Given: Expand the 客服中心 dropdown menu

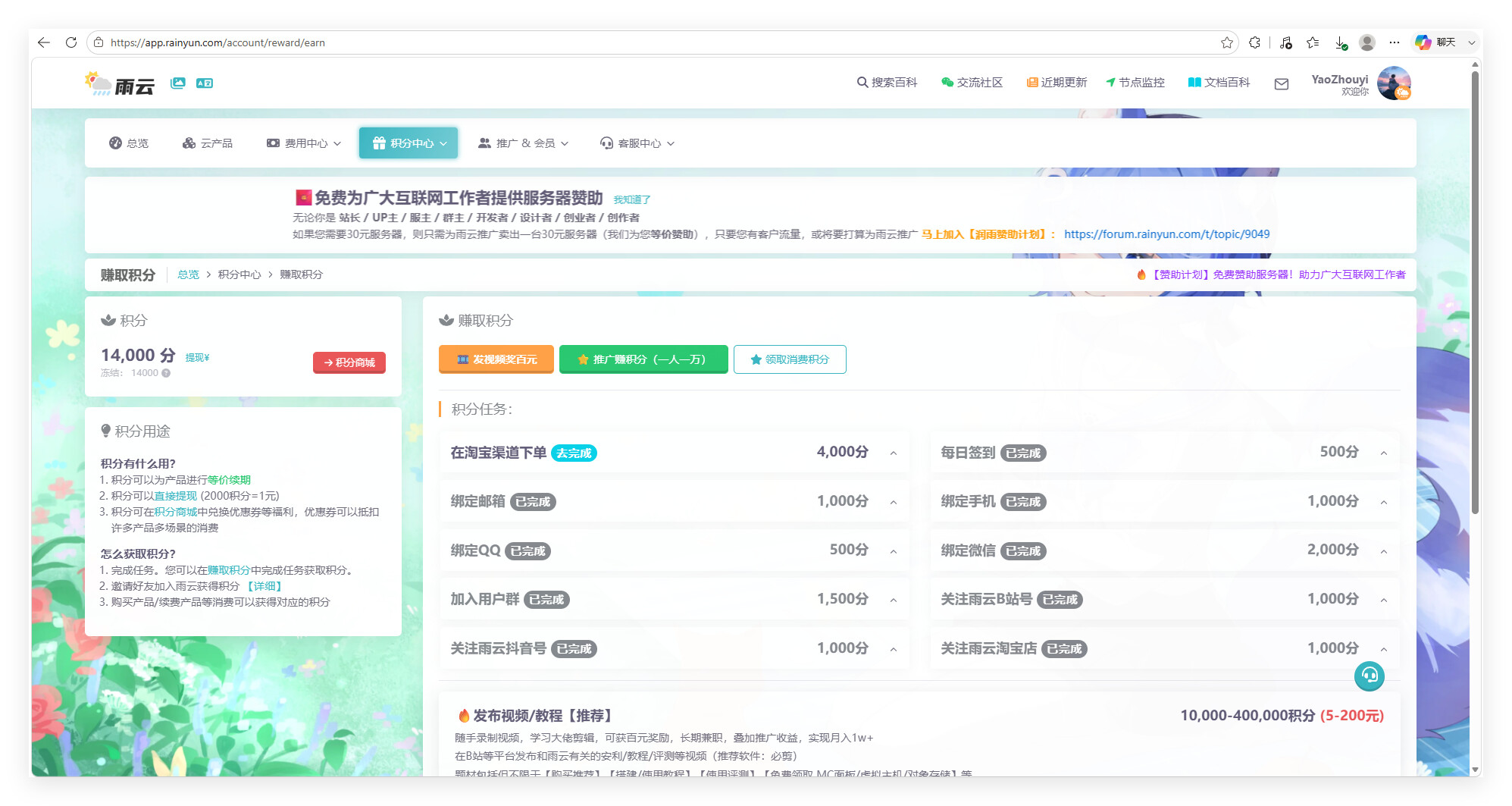Looking at the screenshot, I should tap(637, 143).
